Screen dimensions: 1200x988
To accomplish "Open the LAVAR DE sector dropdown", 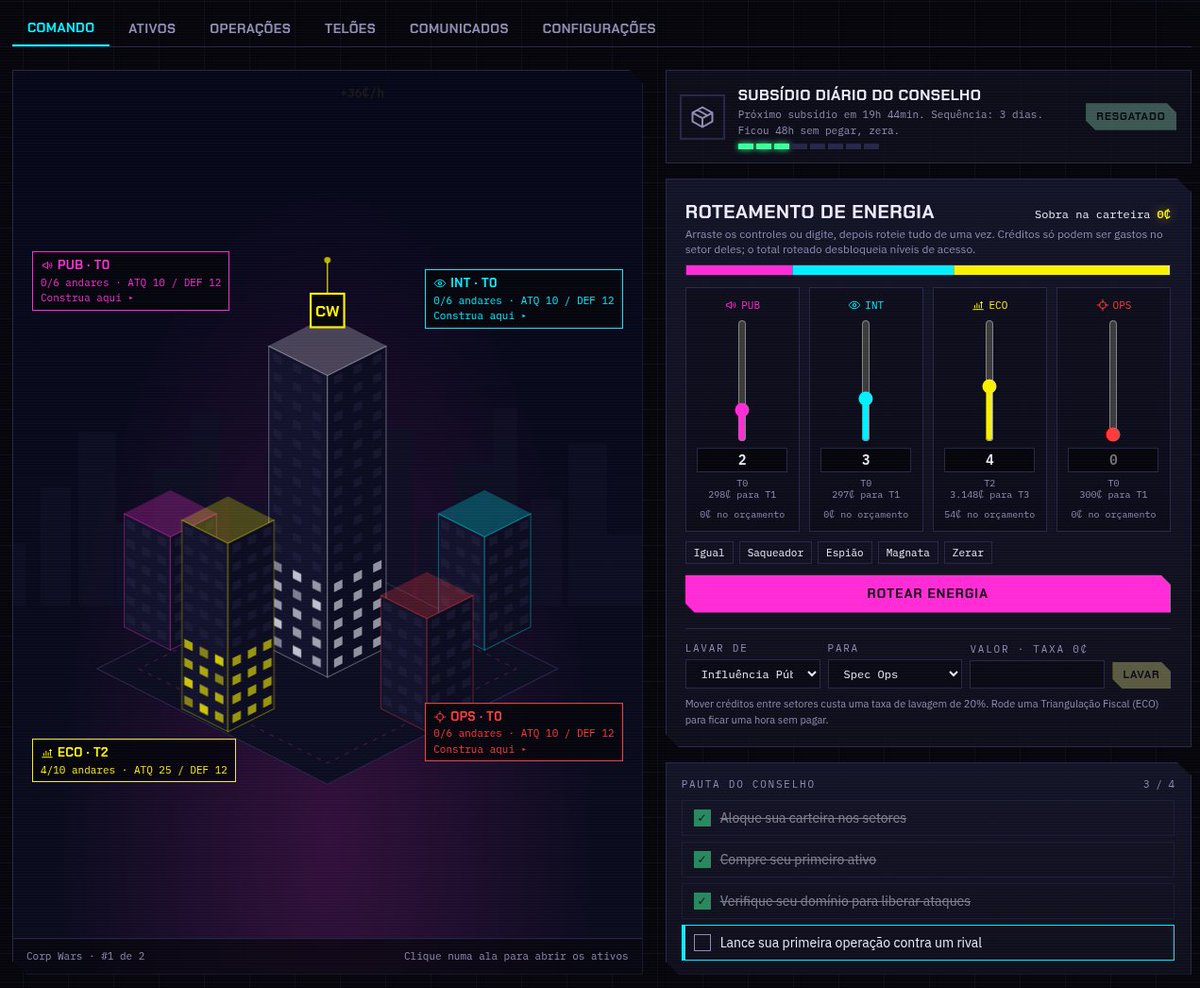I will tap(753, 674).
